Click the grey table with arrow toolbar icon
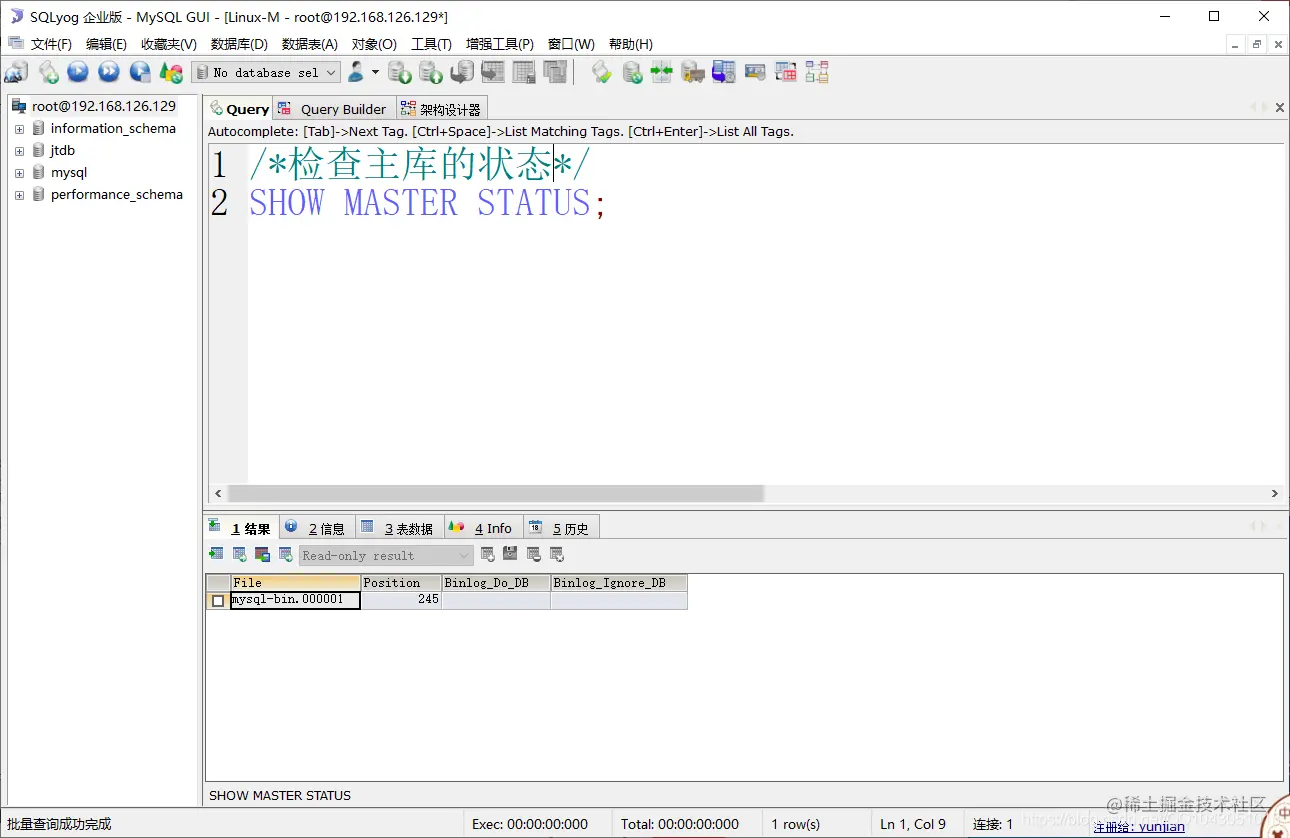Viewport: 1290px width, 838px height. 493,72
